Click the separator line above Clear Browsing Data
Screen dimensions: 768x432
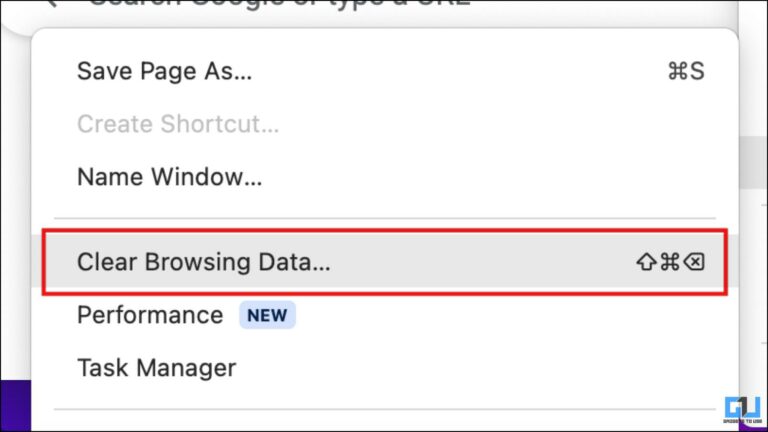(384, 218)
